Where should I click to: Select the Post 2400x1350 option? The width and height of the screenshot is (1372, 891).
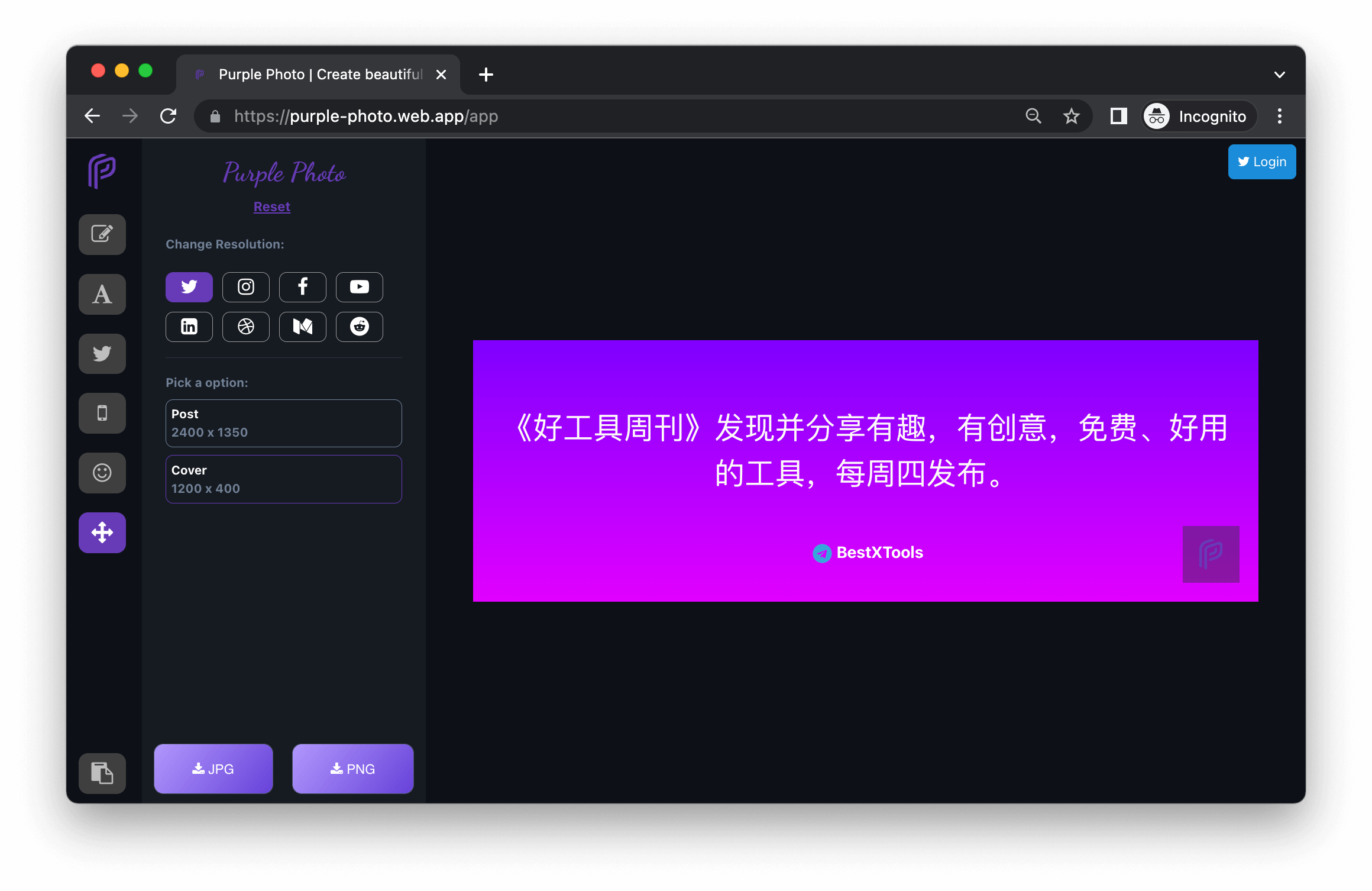point(283,421)
